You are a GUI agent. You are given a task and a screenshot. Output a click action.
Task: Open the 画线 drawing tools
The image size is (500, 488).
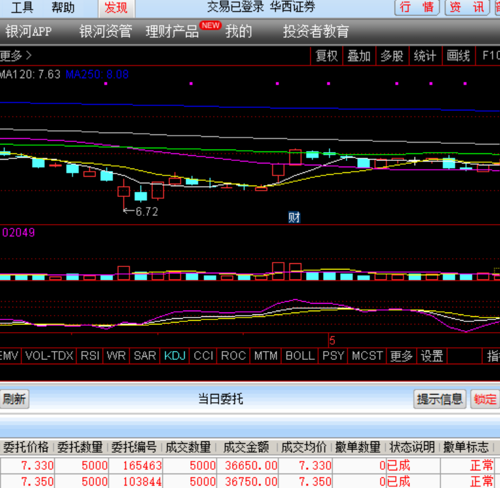pyautogui.click(x=458, y=56)
